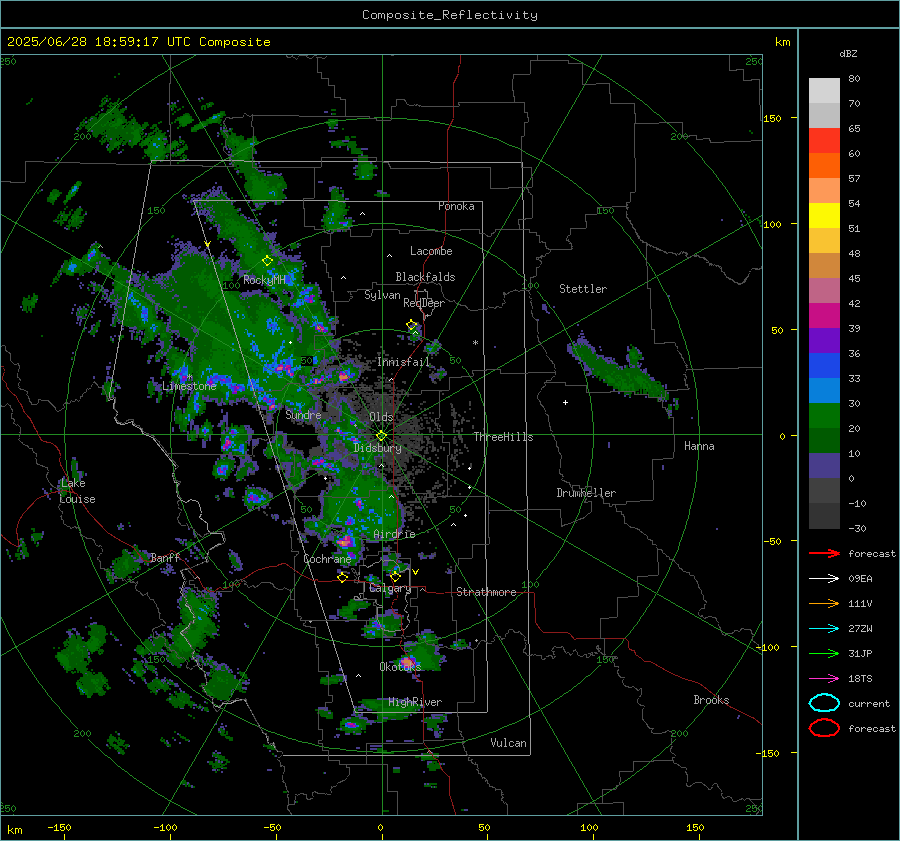Image resolution: width=900 pixels, height=841 pixels.
Task: Click the Lake Louise label
Action: coord(77,491)
